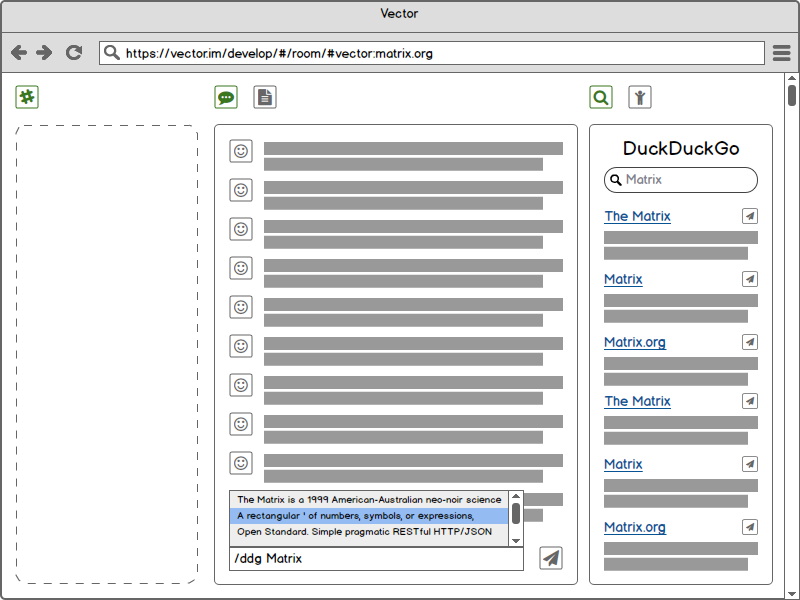800x600 pixels.
Task: Send first 'Matrix.org' result via plane icon
Action: point(749,342)
